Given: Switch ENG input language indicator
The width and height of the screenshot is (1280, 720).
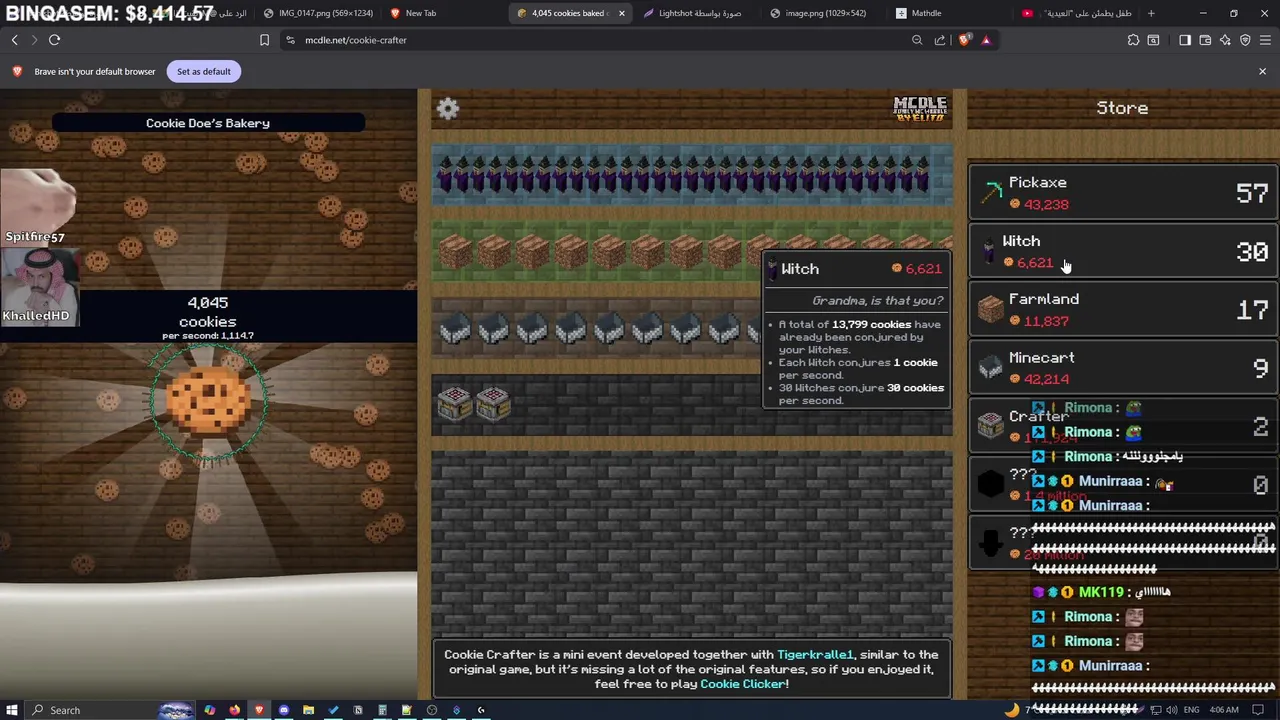Looking at the screenshot, I should (x=1192, y=710).
